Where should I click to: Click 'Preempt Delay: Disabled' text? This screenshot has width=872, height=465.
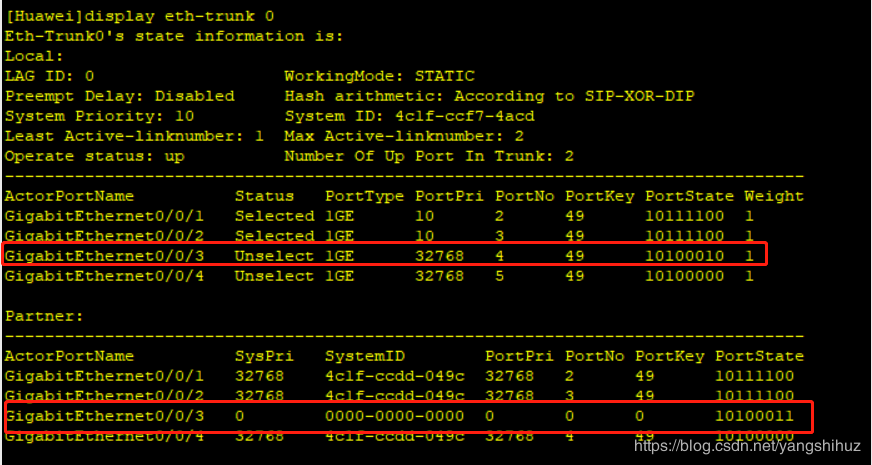(120, 96)
